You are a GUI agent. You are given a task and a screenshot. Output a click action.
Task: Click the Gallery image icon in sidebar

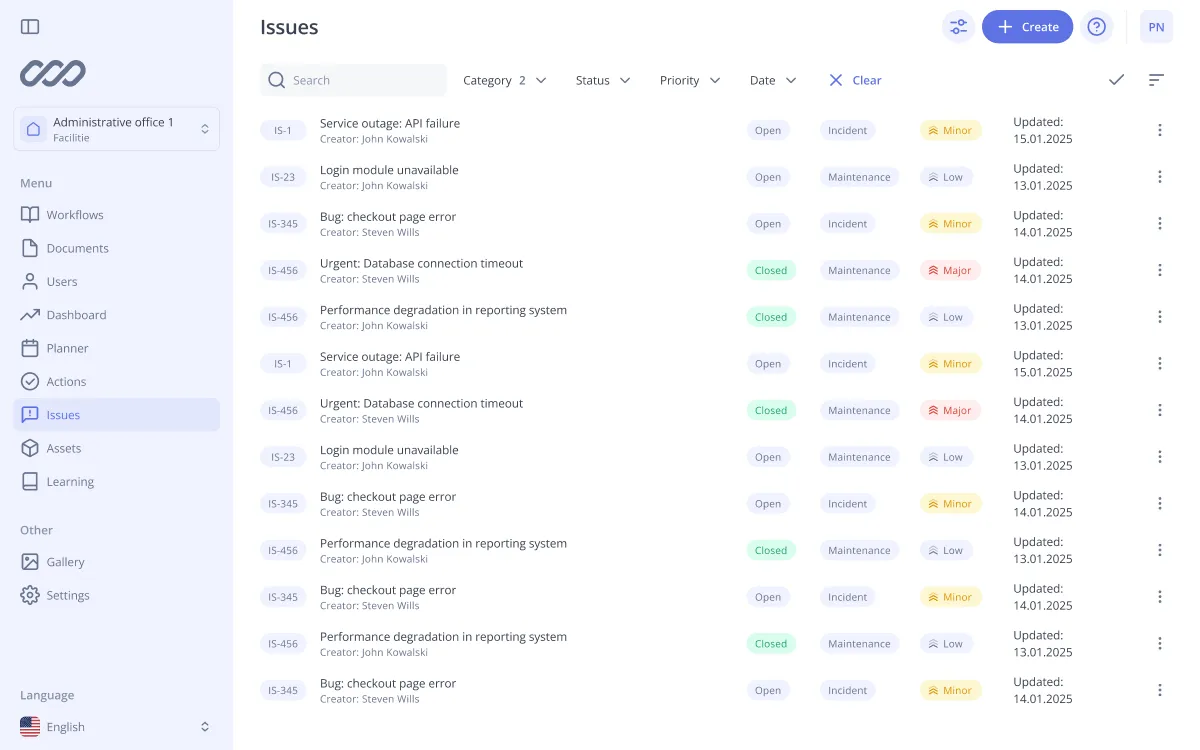[30, 562]
